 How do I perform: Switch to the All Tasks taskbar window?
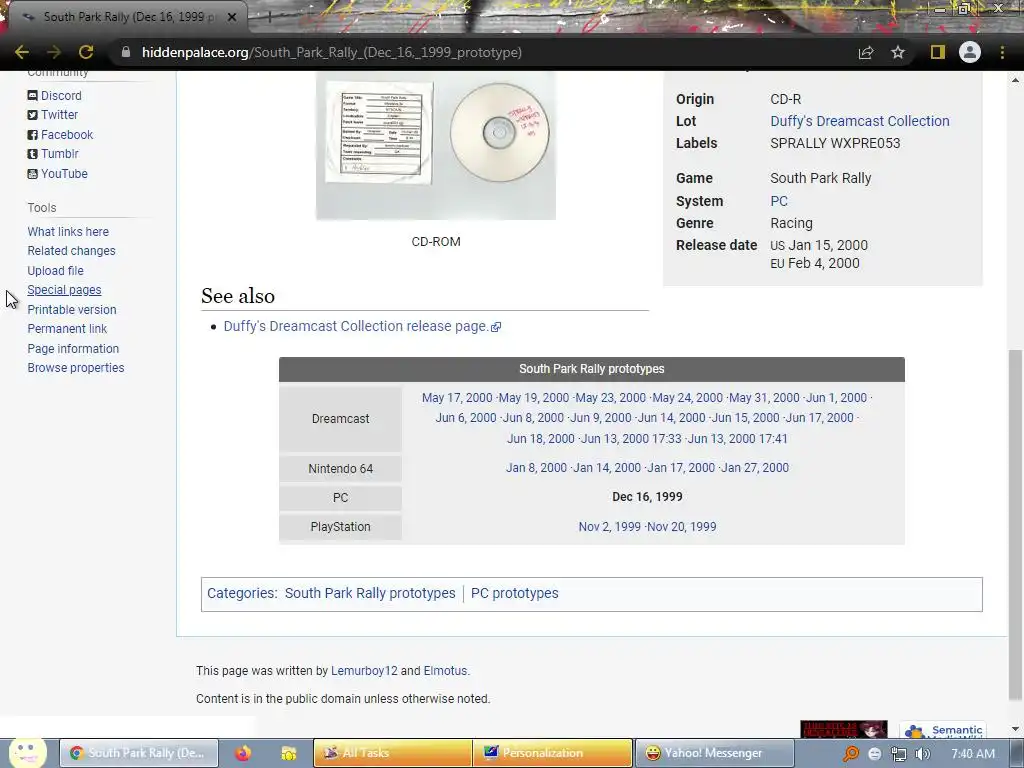392,753
